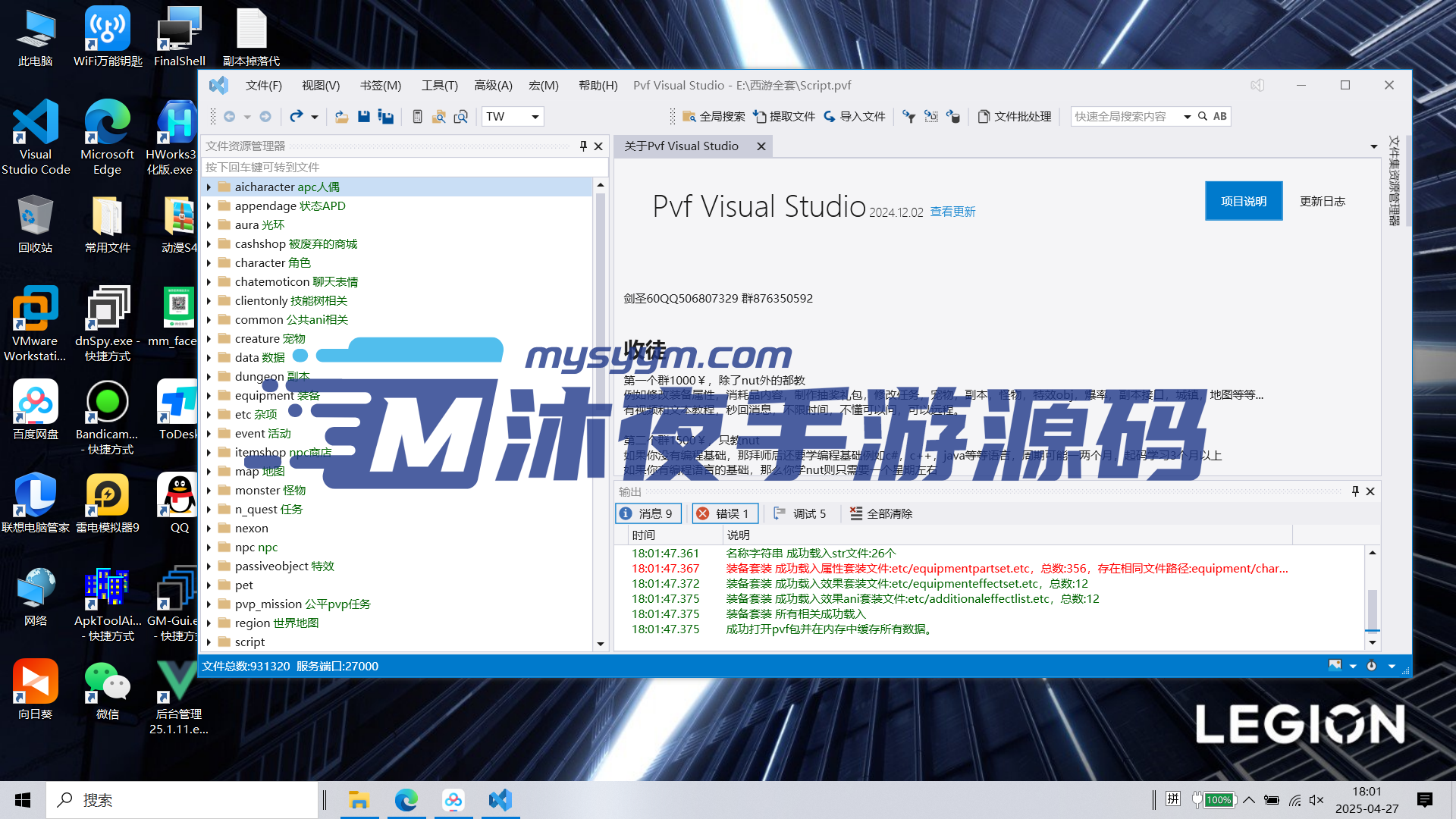The width and height of the screenshot is (1456, 819).
Task: Expand the quick search scope dropdown
Action: tap(1188, 116)
